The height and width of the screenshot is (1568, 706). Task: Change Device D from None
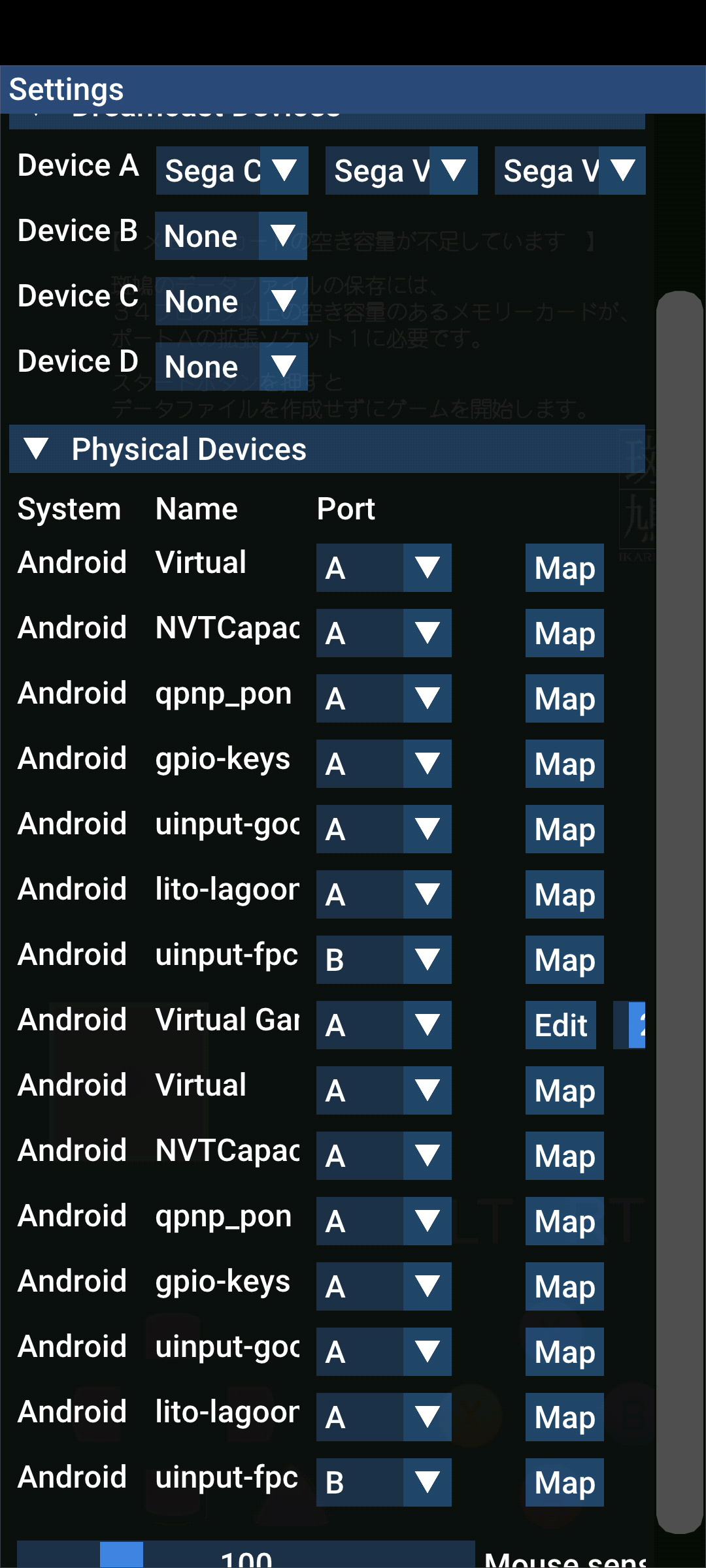230,367
